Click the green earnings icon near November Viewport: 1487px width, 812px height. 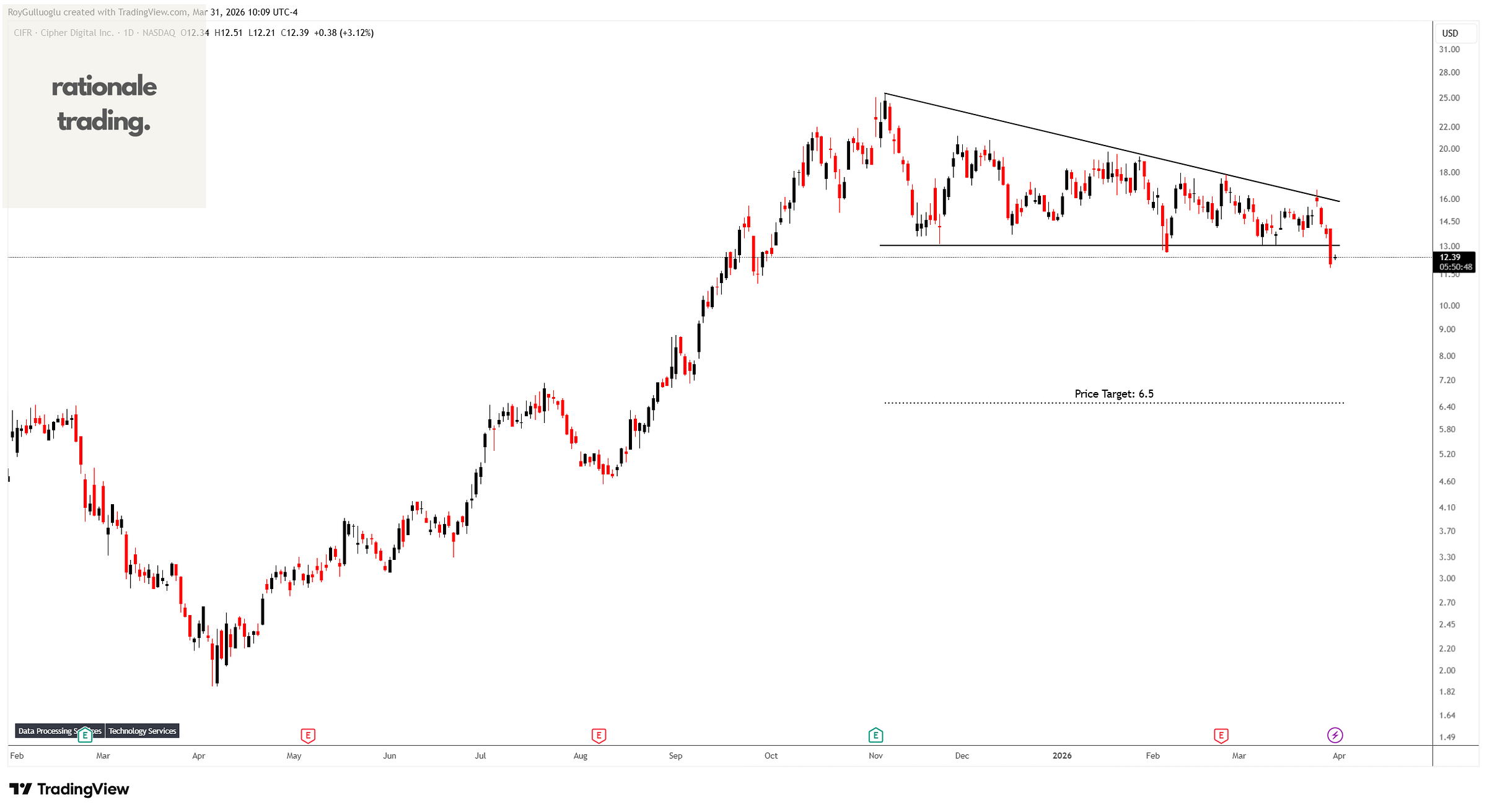point(875,735)
